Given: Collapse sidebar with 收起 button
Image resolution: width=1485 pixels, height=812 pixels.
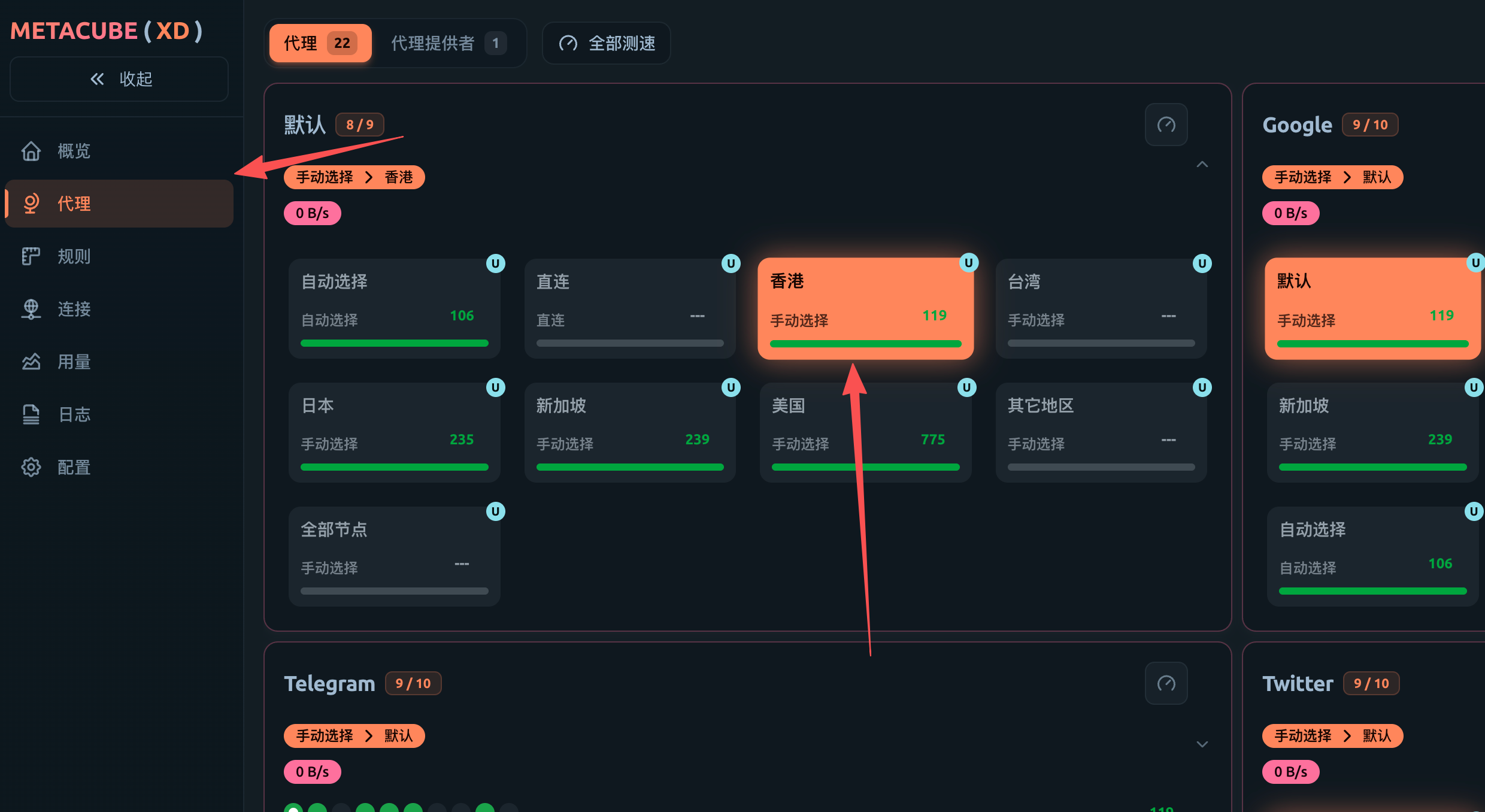Looking at the screenshot, I should tap(119, 79).
